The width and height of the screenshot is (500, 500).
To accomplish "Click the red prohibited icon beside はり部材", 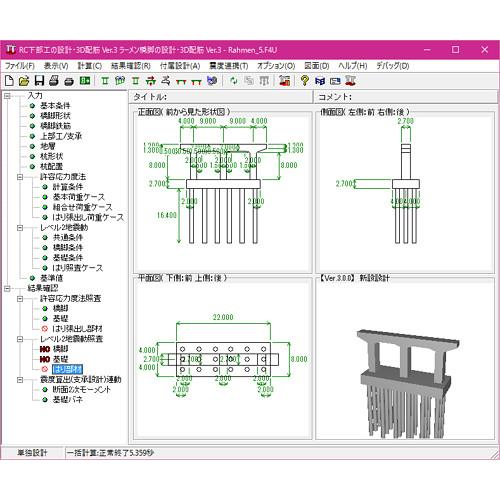I will pos(45,369).
